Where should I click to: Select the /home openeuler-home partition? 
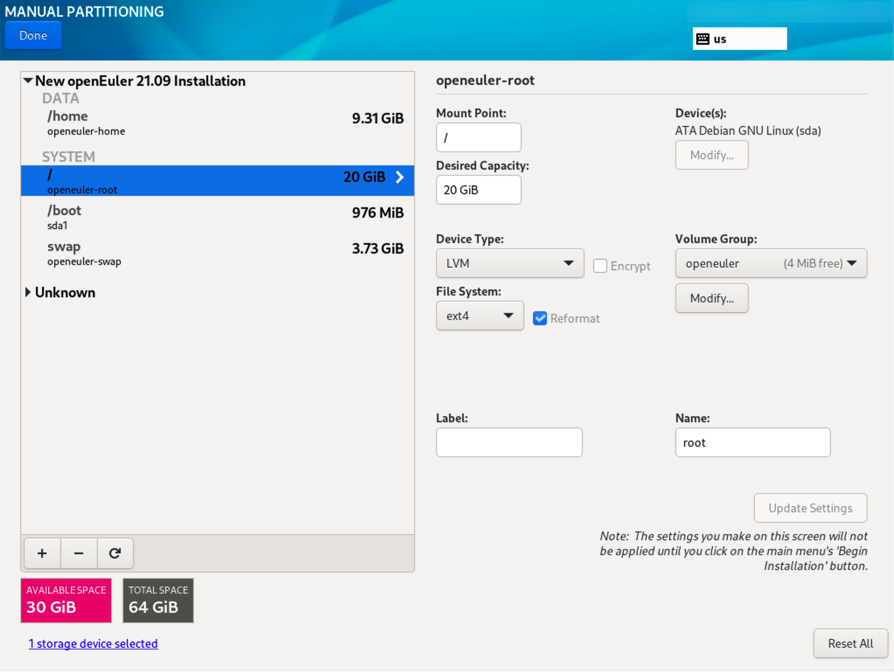point(217,123)
